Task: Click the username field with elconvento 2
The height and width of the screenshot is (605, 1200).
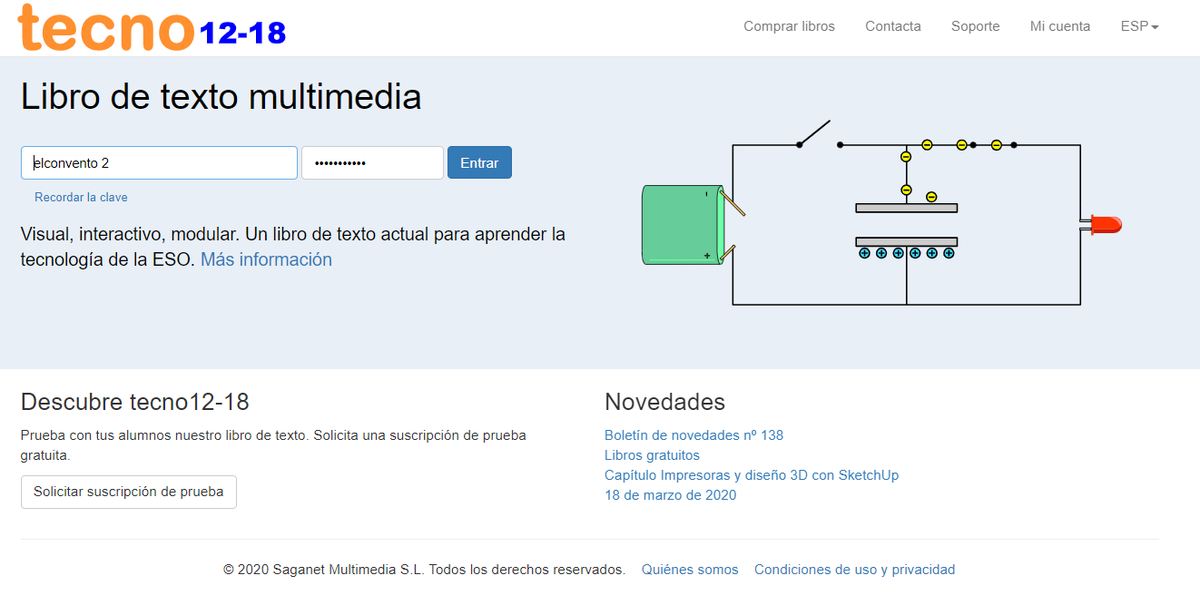Action: click(159, 163)
